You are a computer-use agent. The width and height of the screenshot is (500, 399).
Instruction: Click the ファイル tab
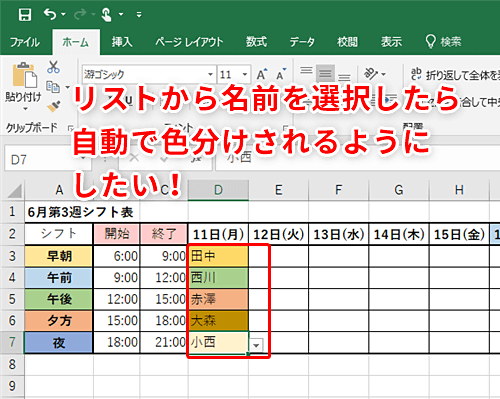[24, 42]
